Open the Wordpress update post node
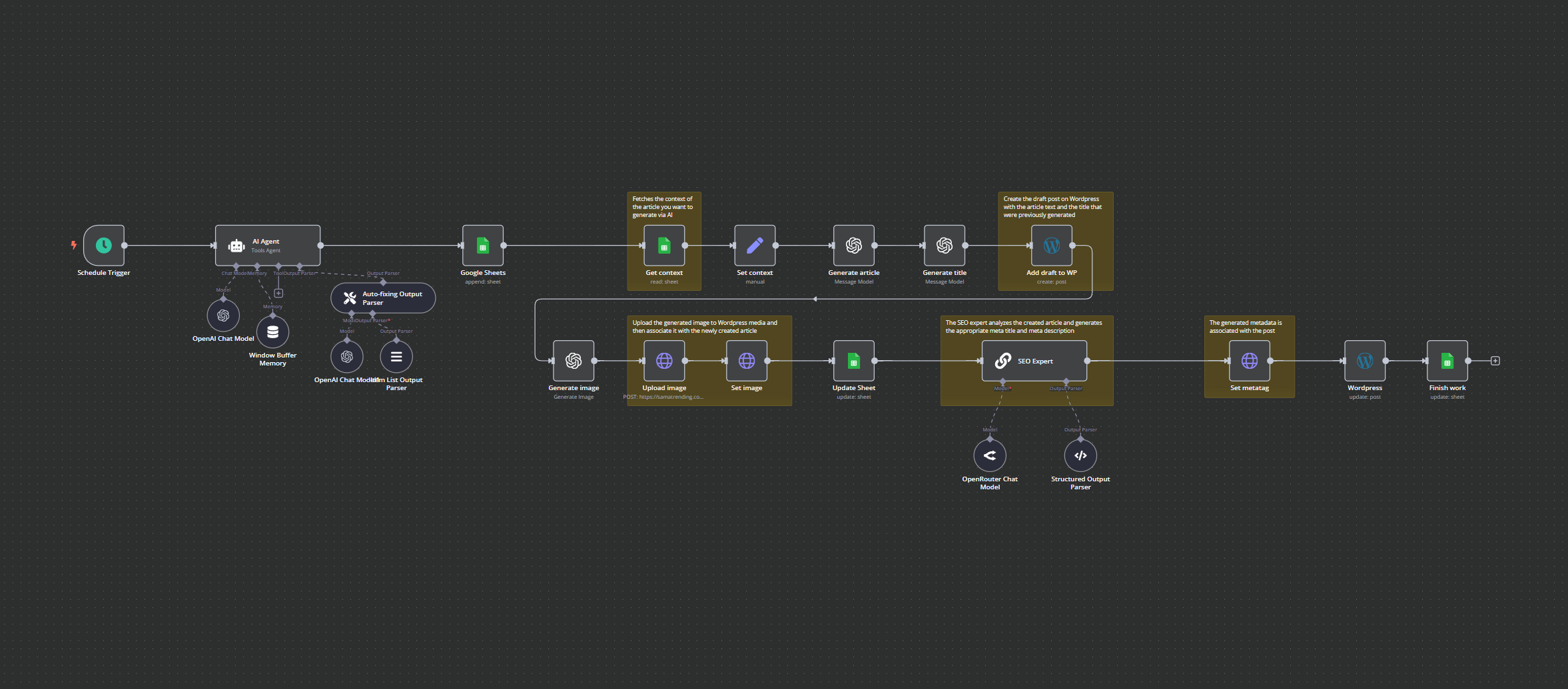 (1365, 361)
